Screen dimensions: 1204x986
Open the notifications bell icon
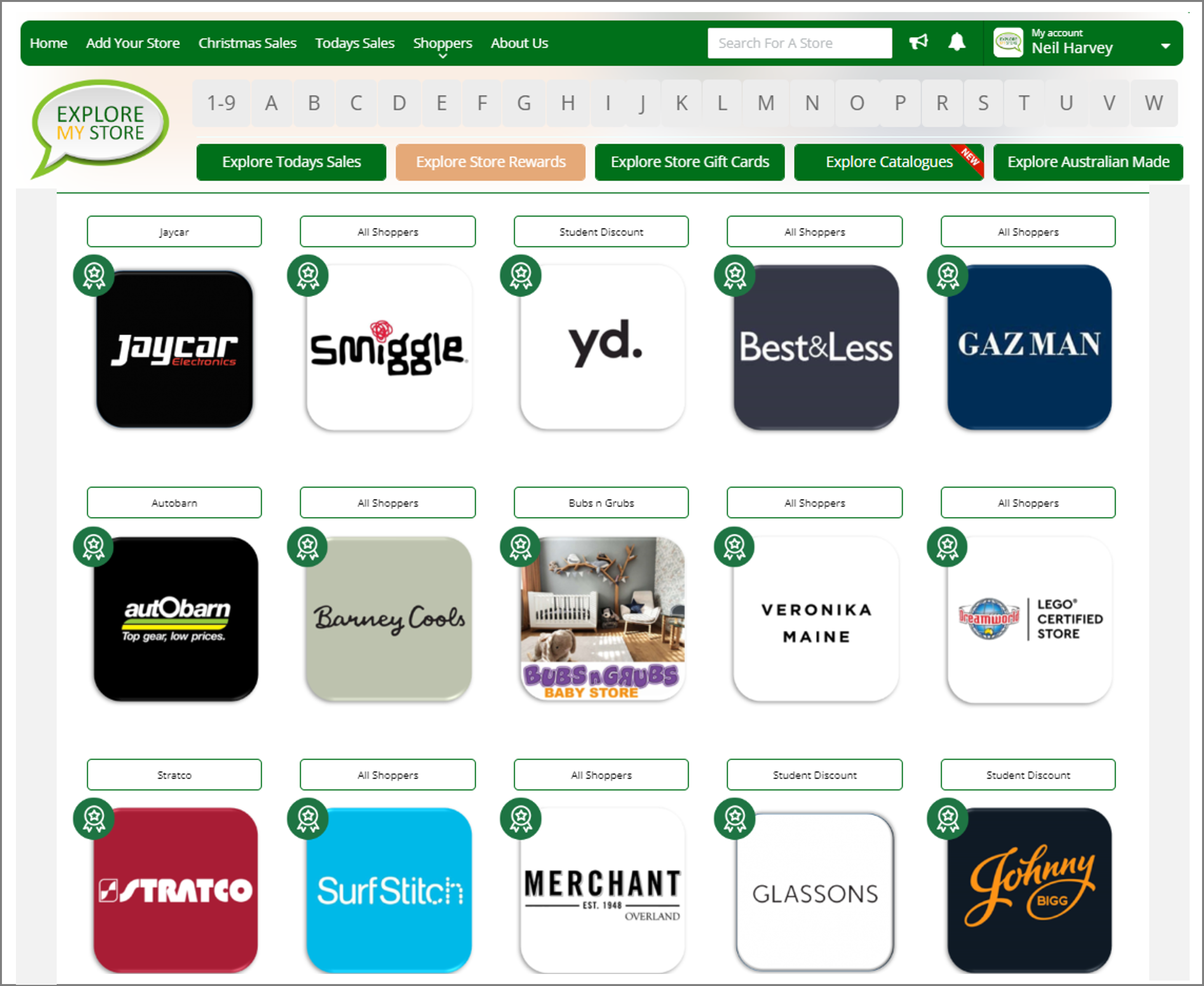click(x=957, y=42)
